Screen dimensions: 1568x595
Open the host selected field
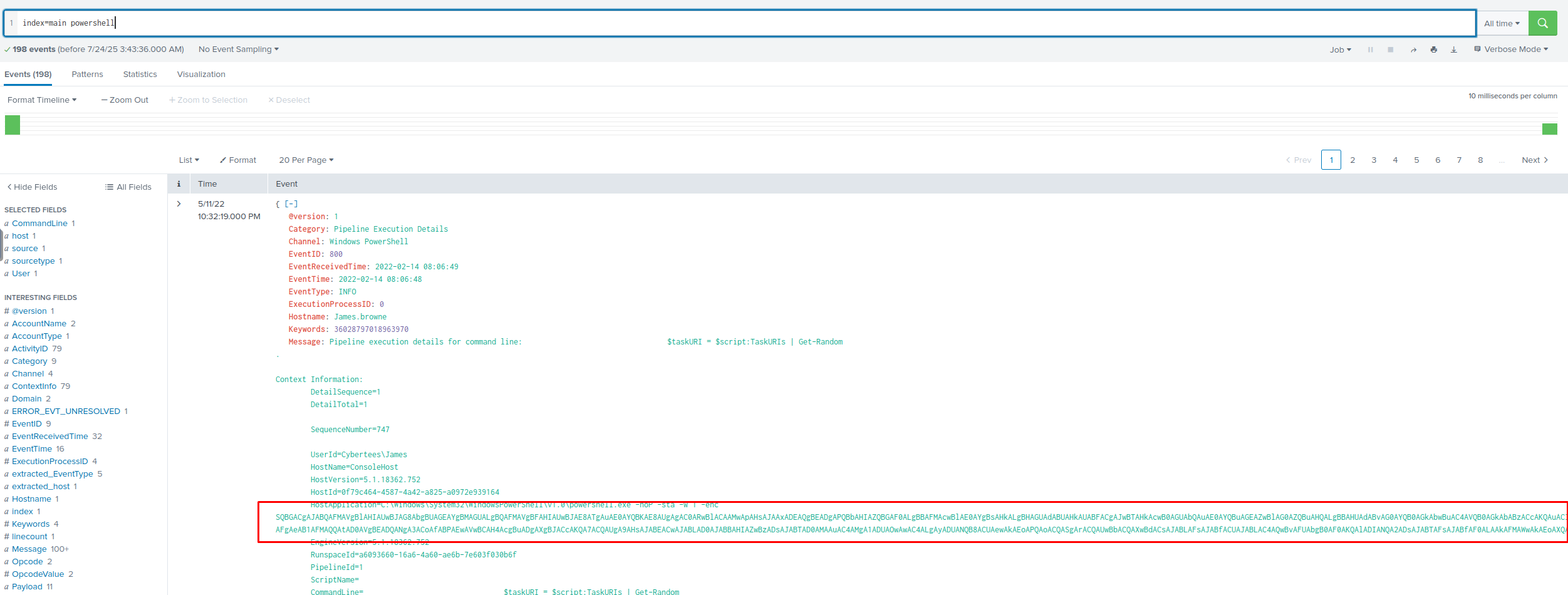pyautogui.click(x=20, y=235)
